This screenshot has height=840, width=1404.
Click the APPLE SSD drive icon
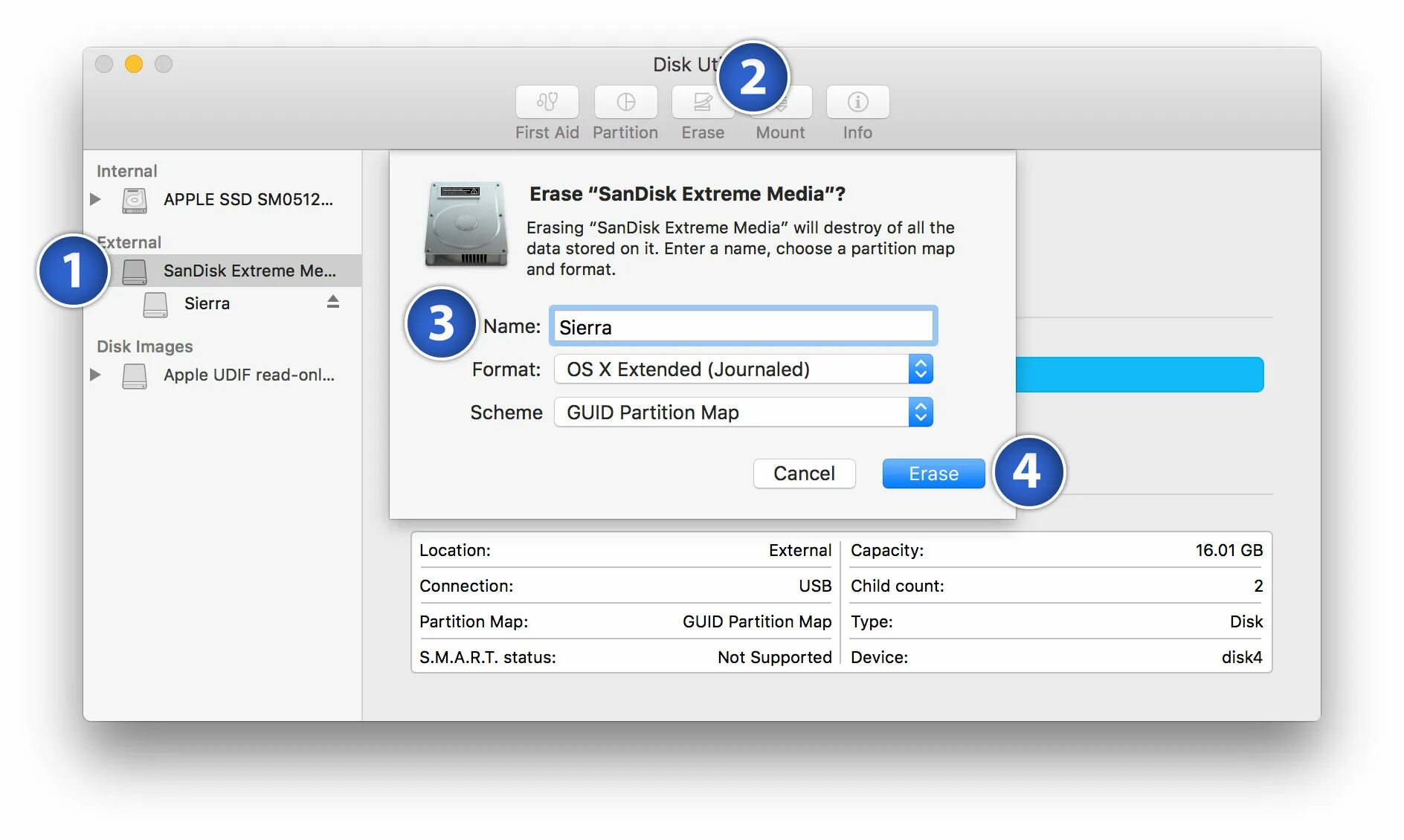135,199
